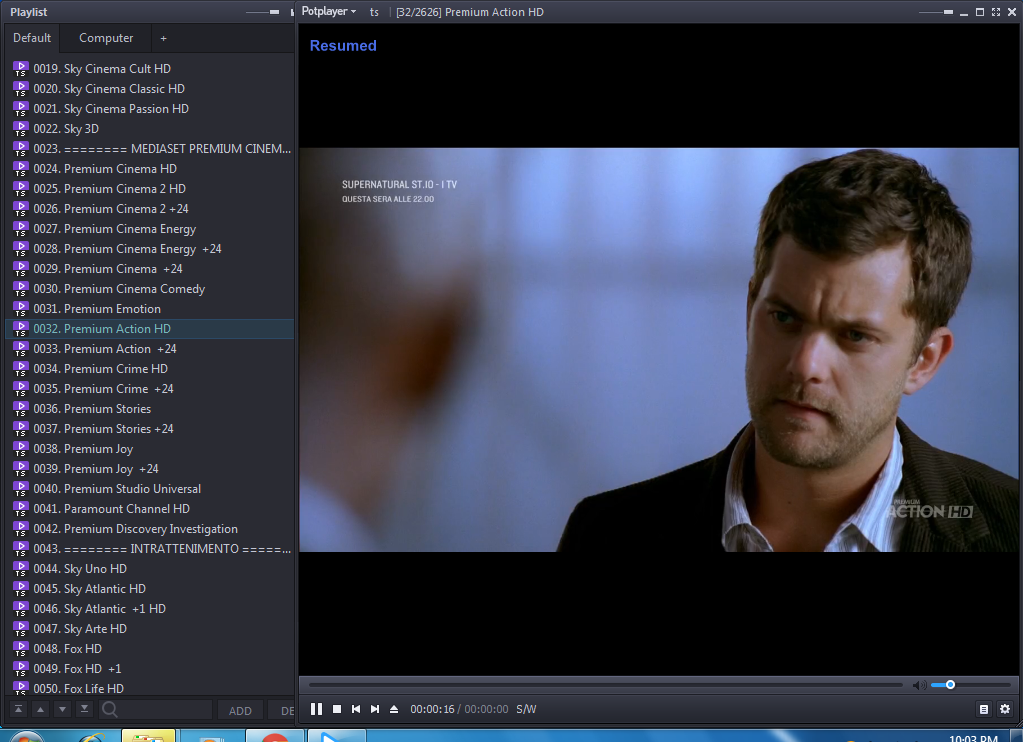
Task: Click the playlist search magnifier icon
Action: [x=110, y=709]
